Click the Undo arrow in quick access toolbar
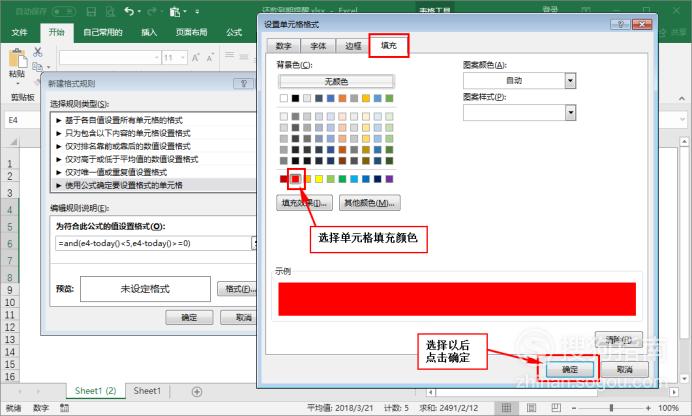The width and height of the screenshot is (692, 416). tap(128, 11)
